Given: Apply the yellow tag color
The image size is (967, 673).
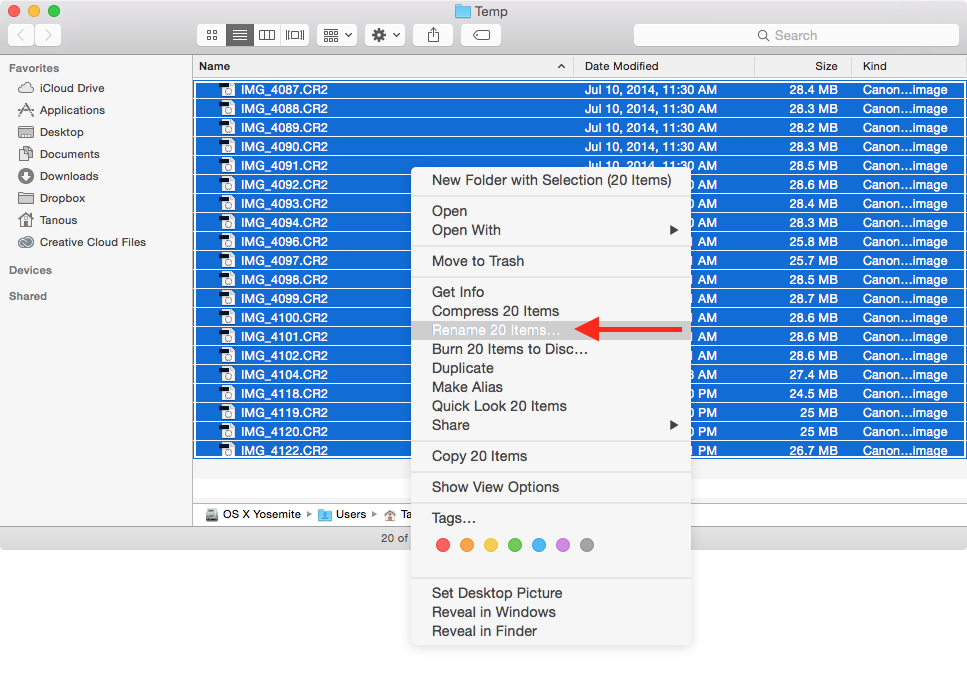Looking at the screenshot, I should point(491,545).
